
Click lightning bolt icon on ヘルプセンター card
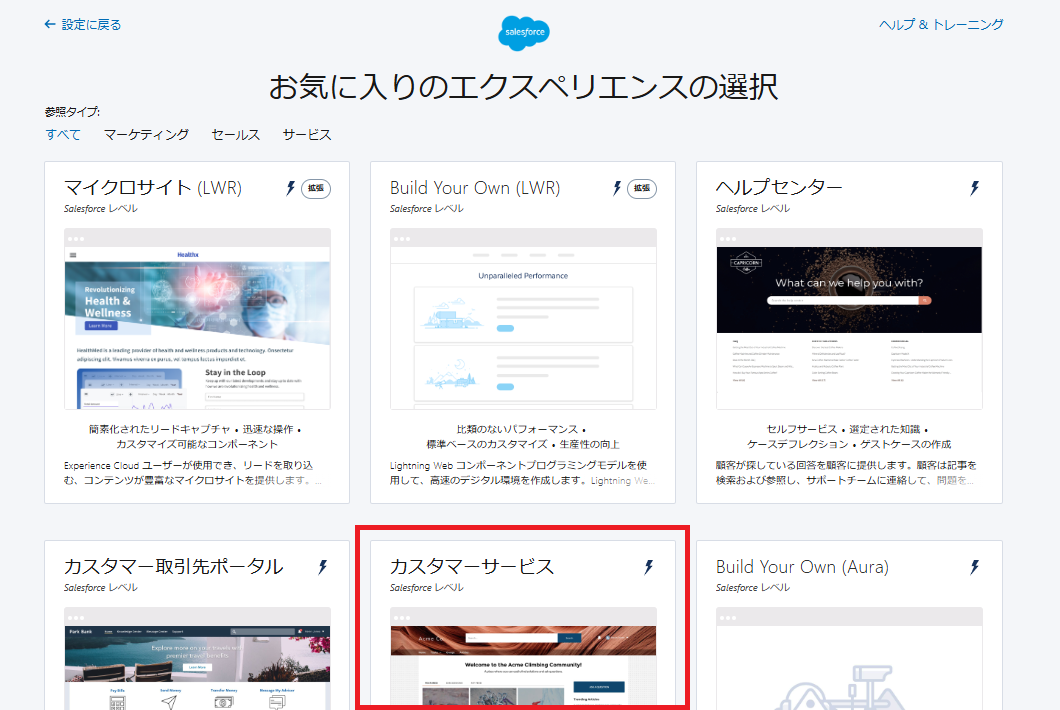point(974,188)
